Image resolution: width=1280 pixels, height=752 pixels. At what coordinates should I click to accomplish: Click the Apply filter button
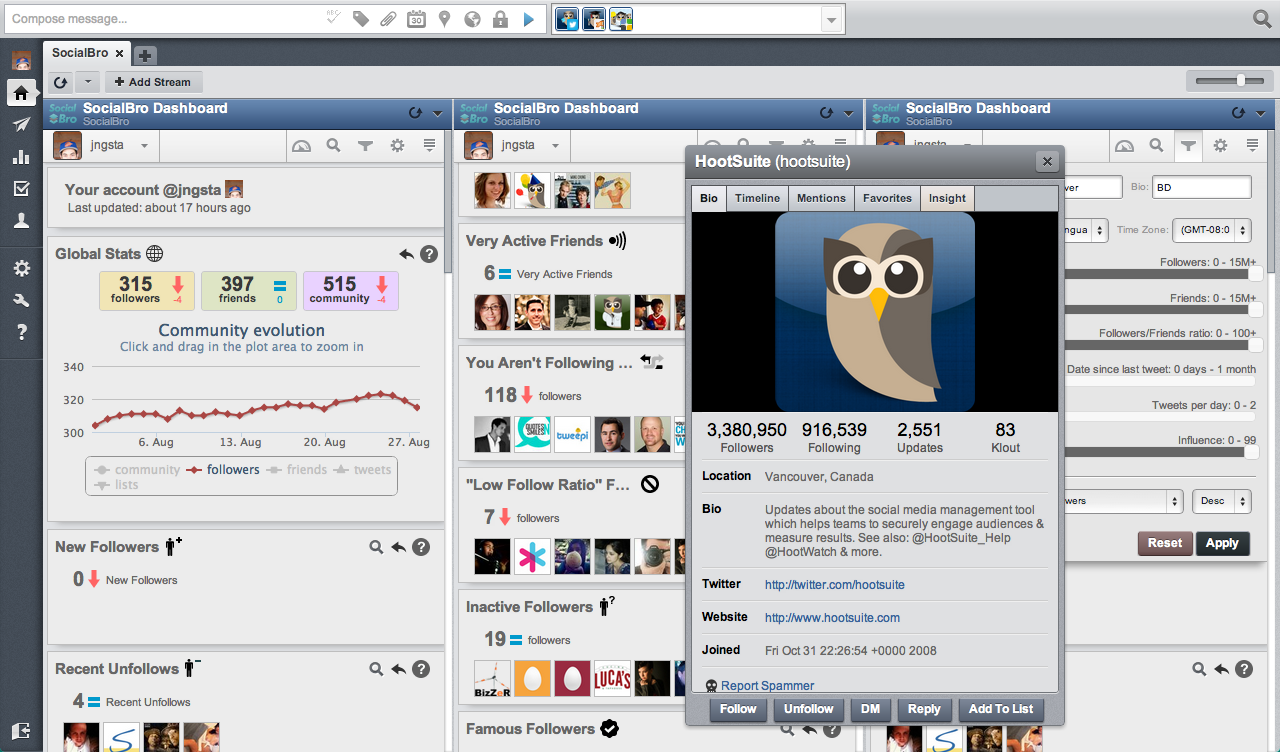point(1222,543)
